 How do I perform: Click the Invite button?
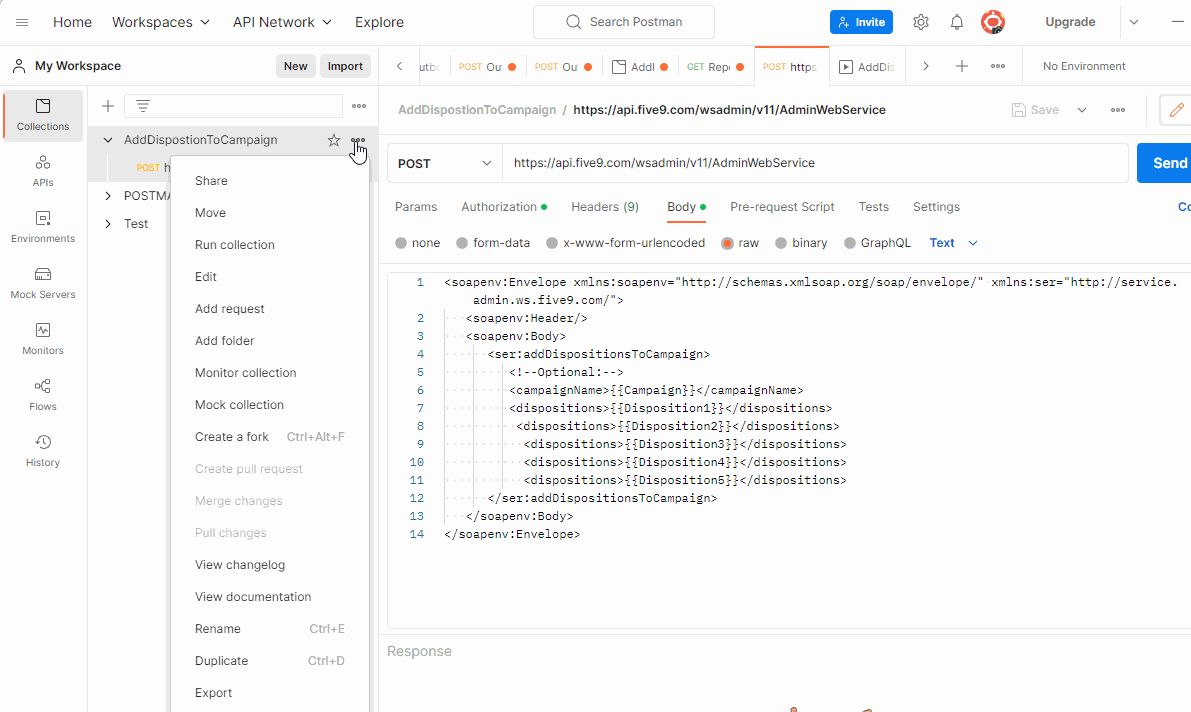pos(861,22)
